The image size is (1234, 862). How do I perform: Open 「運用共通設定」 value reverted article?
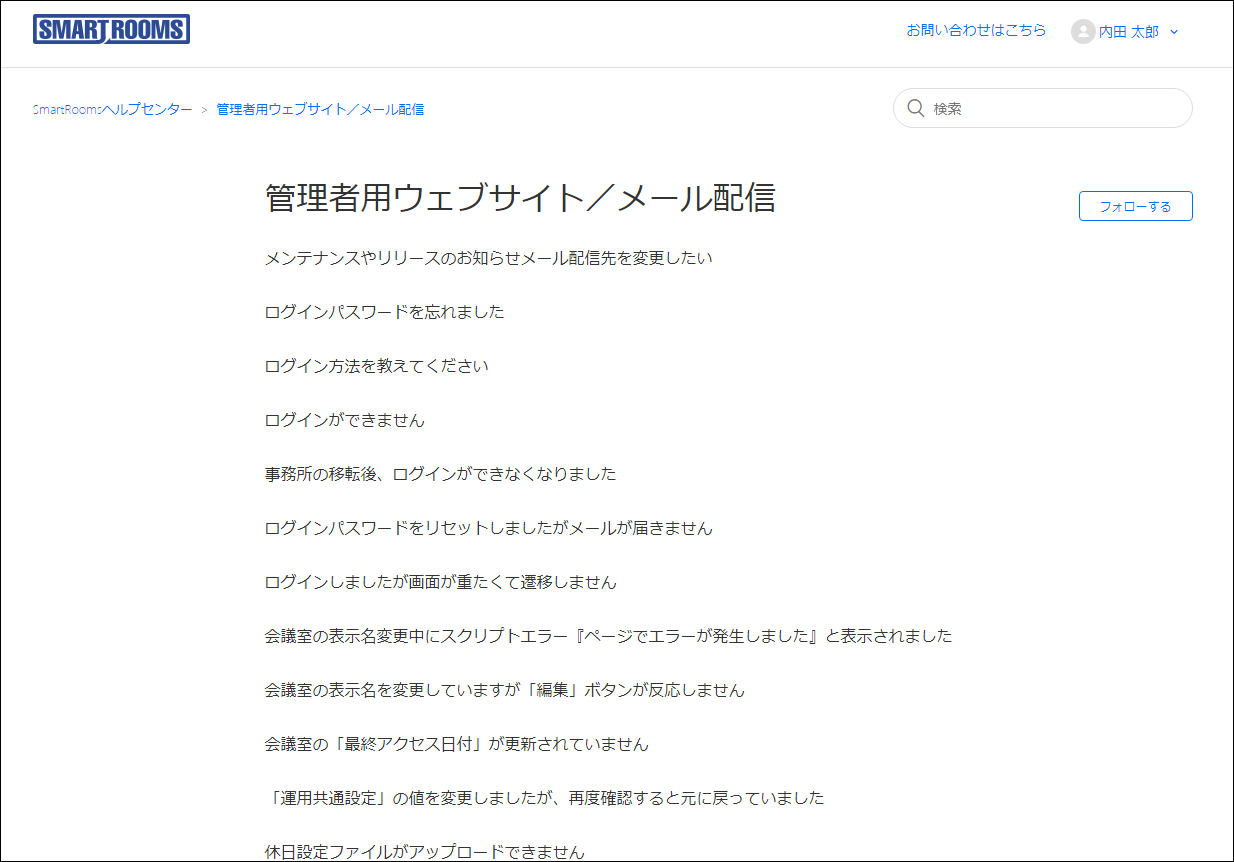pos(544,798)
